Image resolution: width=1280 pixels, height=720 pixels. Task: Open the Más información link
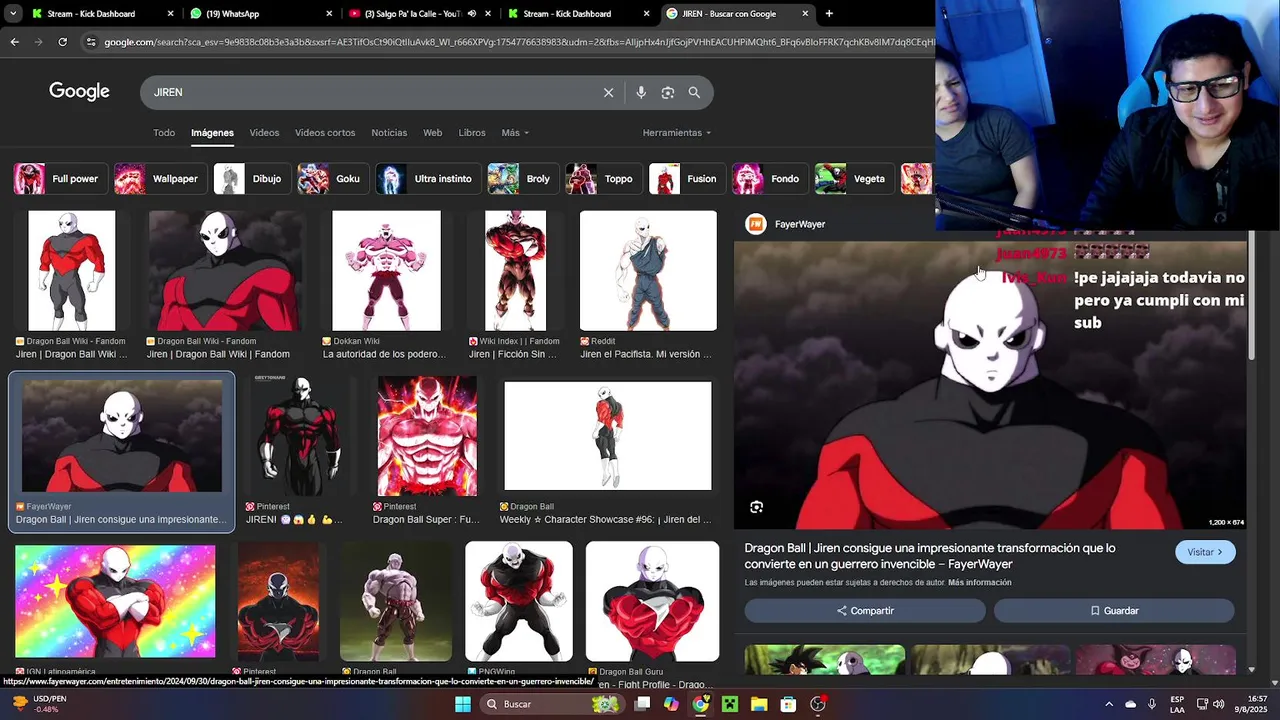(979, 583)
